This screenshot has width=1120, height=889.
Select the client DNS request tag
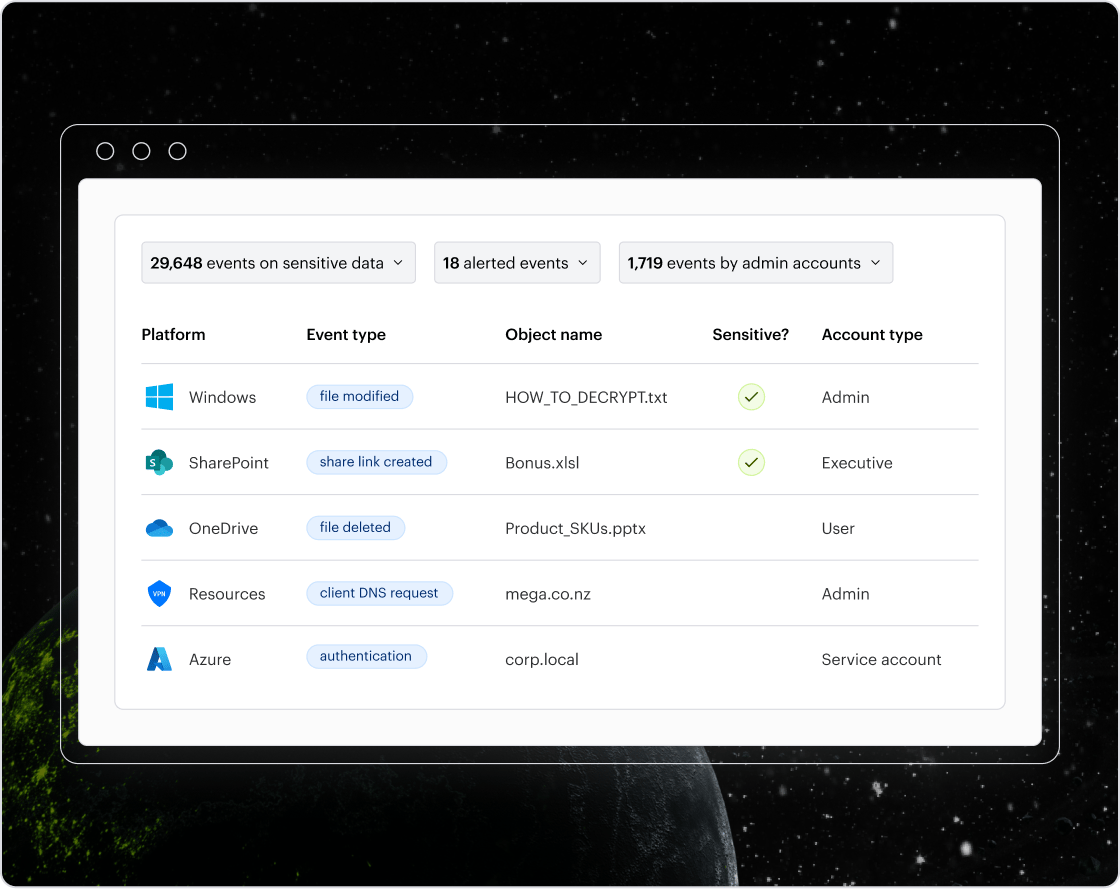click(x=379, y=593)
